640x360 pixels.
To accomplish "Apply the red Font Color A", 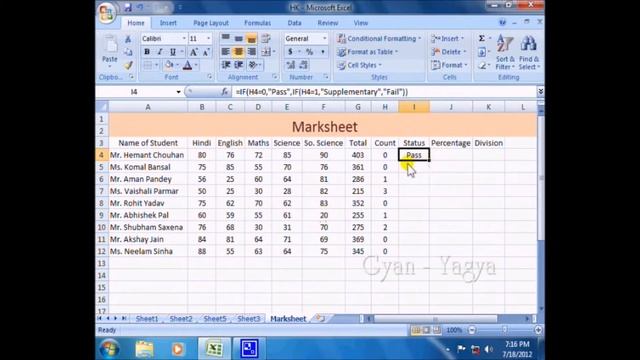I will point(187,65).
